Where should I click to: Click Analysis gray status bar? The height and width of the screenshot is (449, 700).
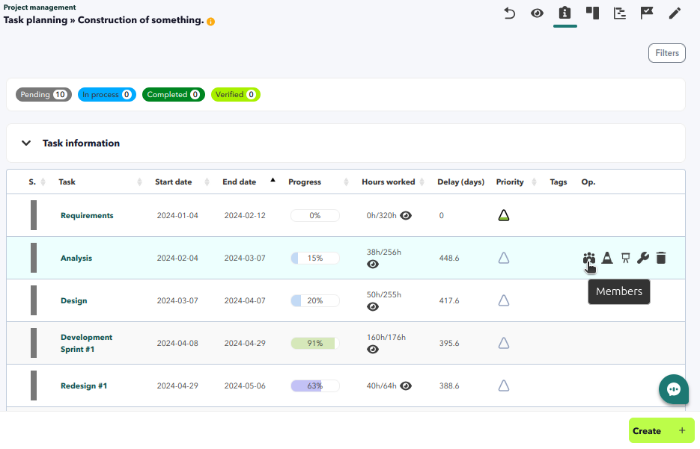point(33,258)
